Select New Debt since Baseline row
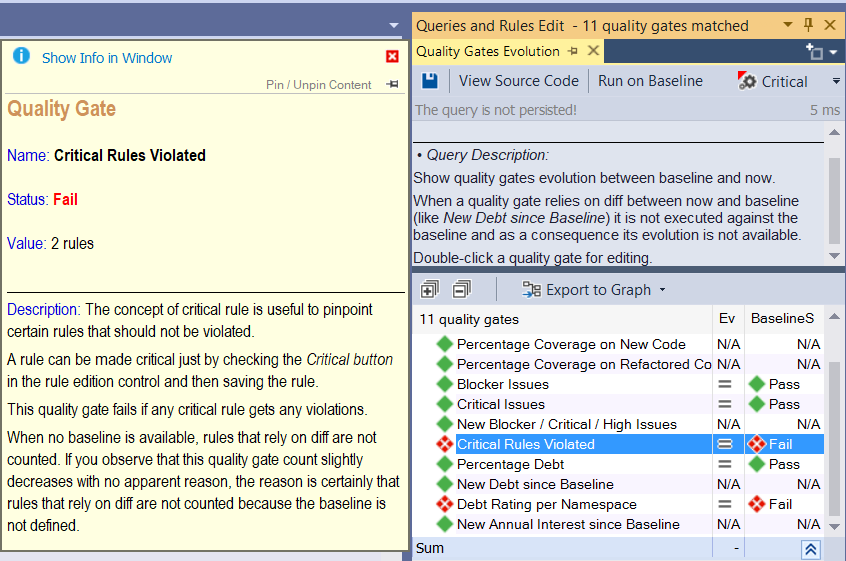The width and height of the screenshot is (846, 561). [x=535, y=484]
